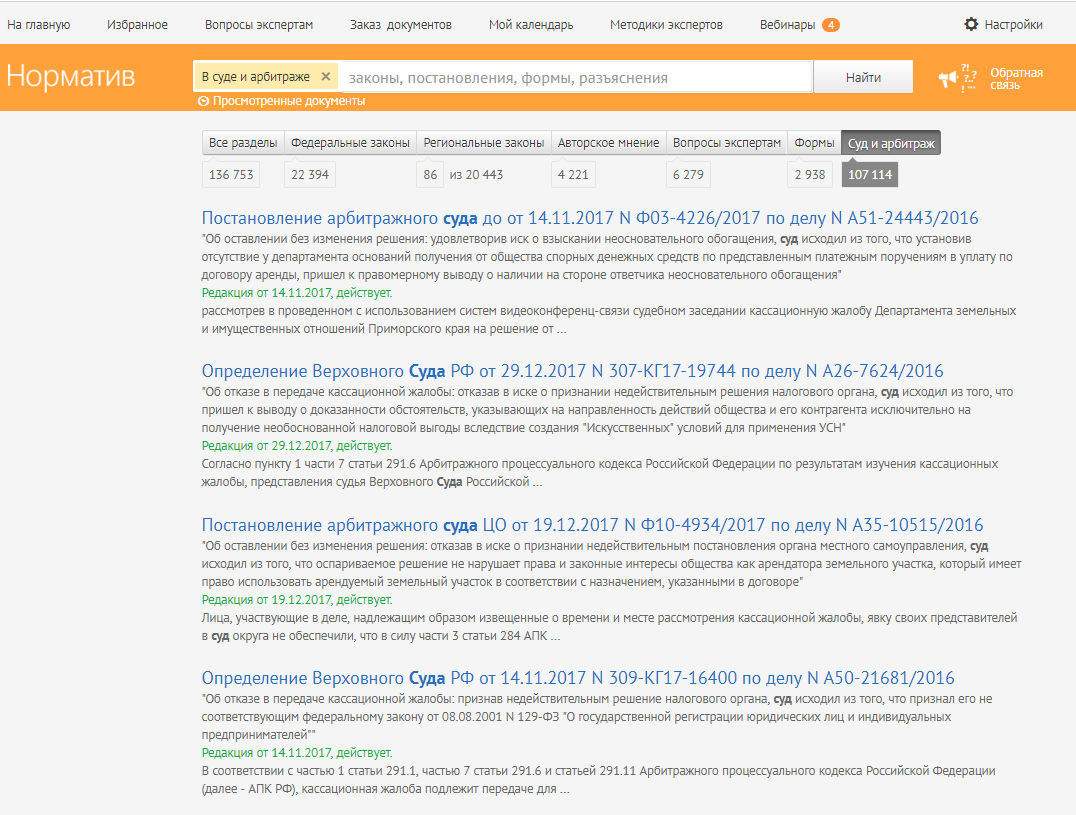Click the description about неосновательного обогащения
The width and height of the screenshot is (1076, 815).
pos(607,257)
